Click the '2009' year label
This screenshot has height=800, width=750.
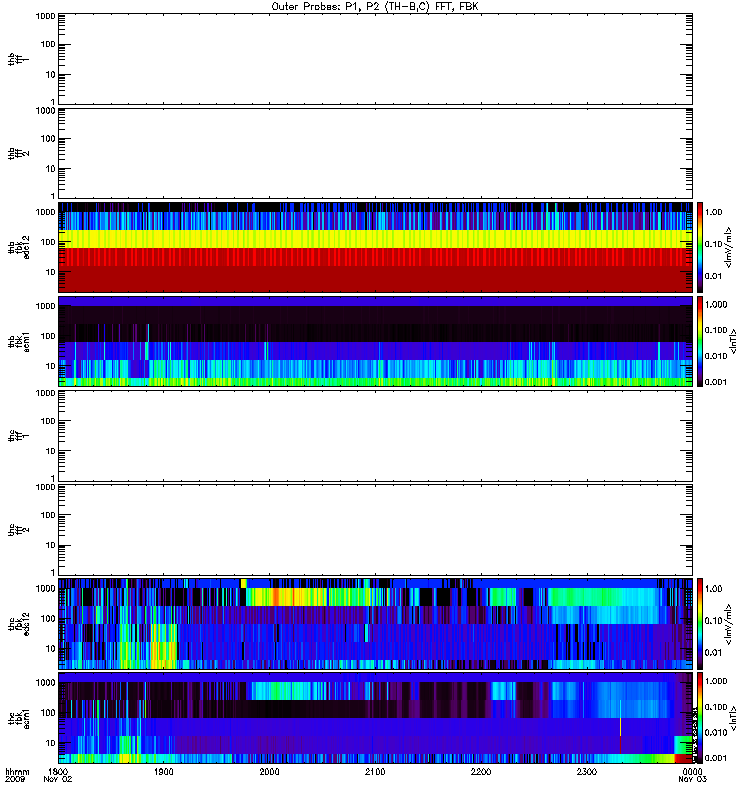point(15,779)
